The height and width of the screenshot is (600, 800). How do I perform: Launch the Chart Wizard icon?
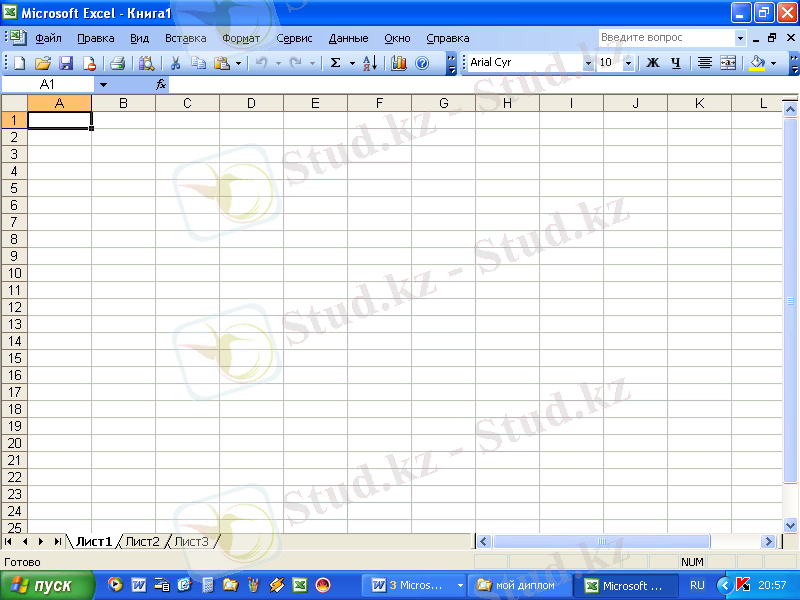pos(398,63)
